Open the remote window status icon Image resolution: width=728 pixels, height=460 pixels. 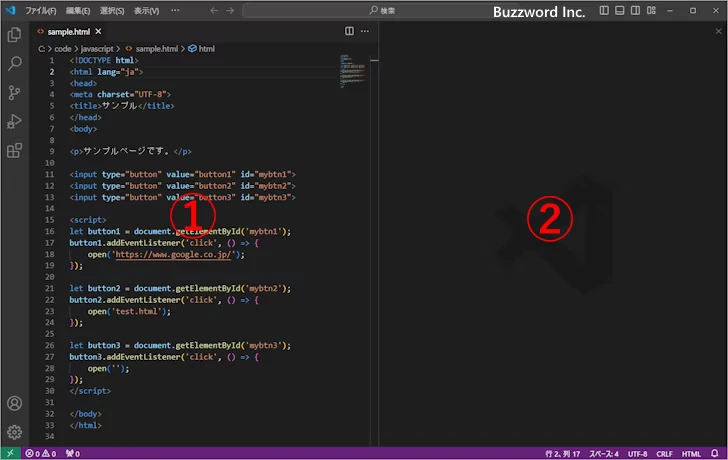click(10, 454)
